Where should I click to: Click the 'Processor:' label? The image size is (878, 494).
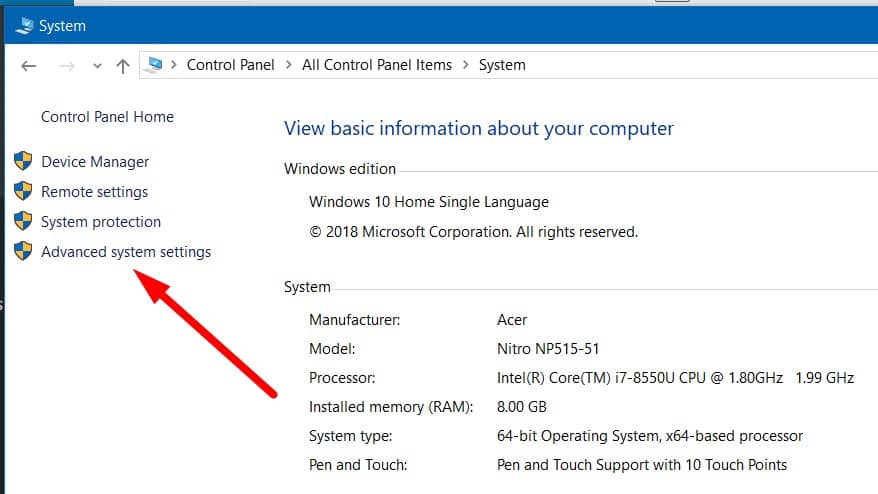click(342, 378)
